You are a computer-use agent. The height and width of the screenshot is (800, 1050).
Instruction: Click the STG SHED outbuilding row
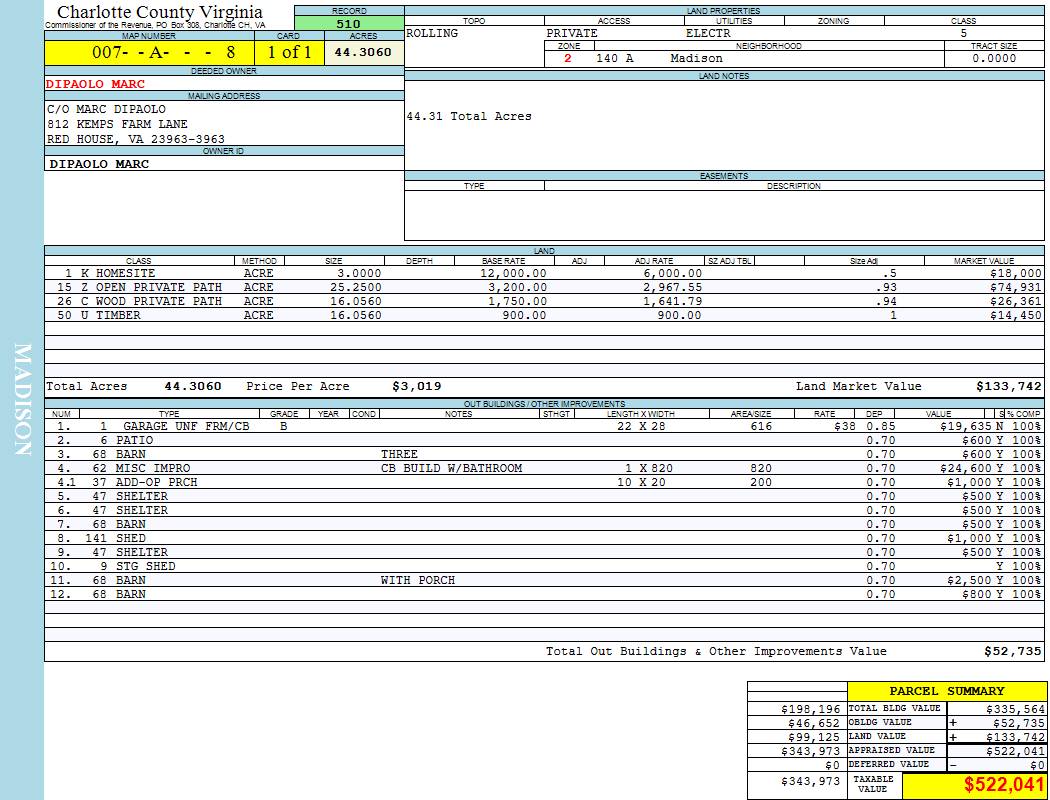coord(145,566)
